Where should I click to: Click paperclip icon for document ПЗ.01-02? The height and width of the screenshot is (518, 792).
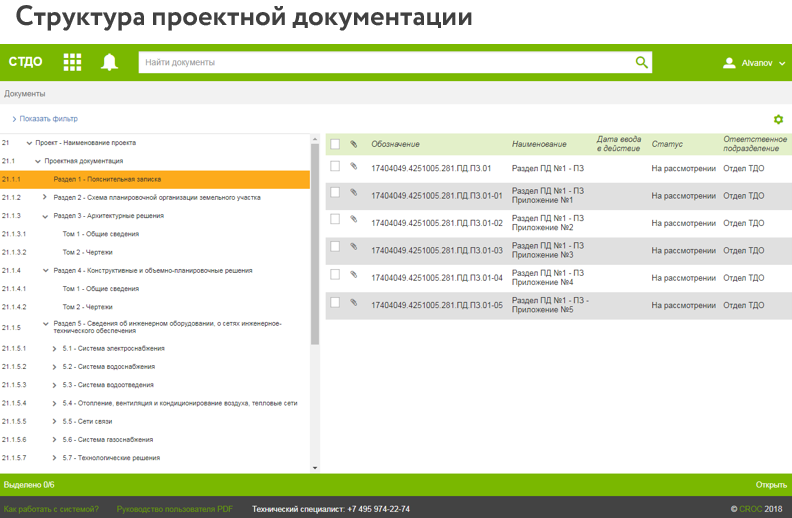tap(354, 219)
